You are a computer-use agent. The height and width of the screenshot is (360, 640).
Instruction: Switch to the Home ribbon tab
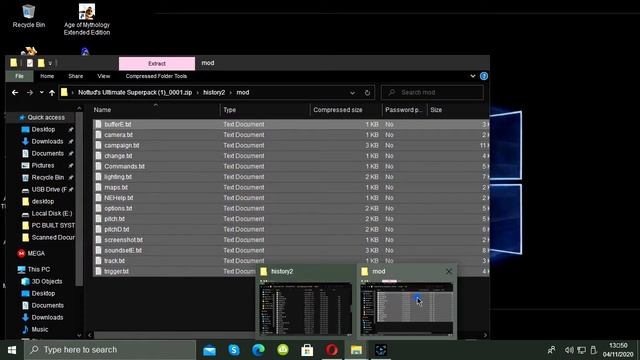tap(47, 76)
